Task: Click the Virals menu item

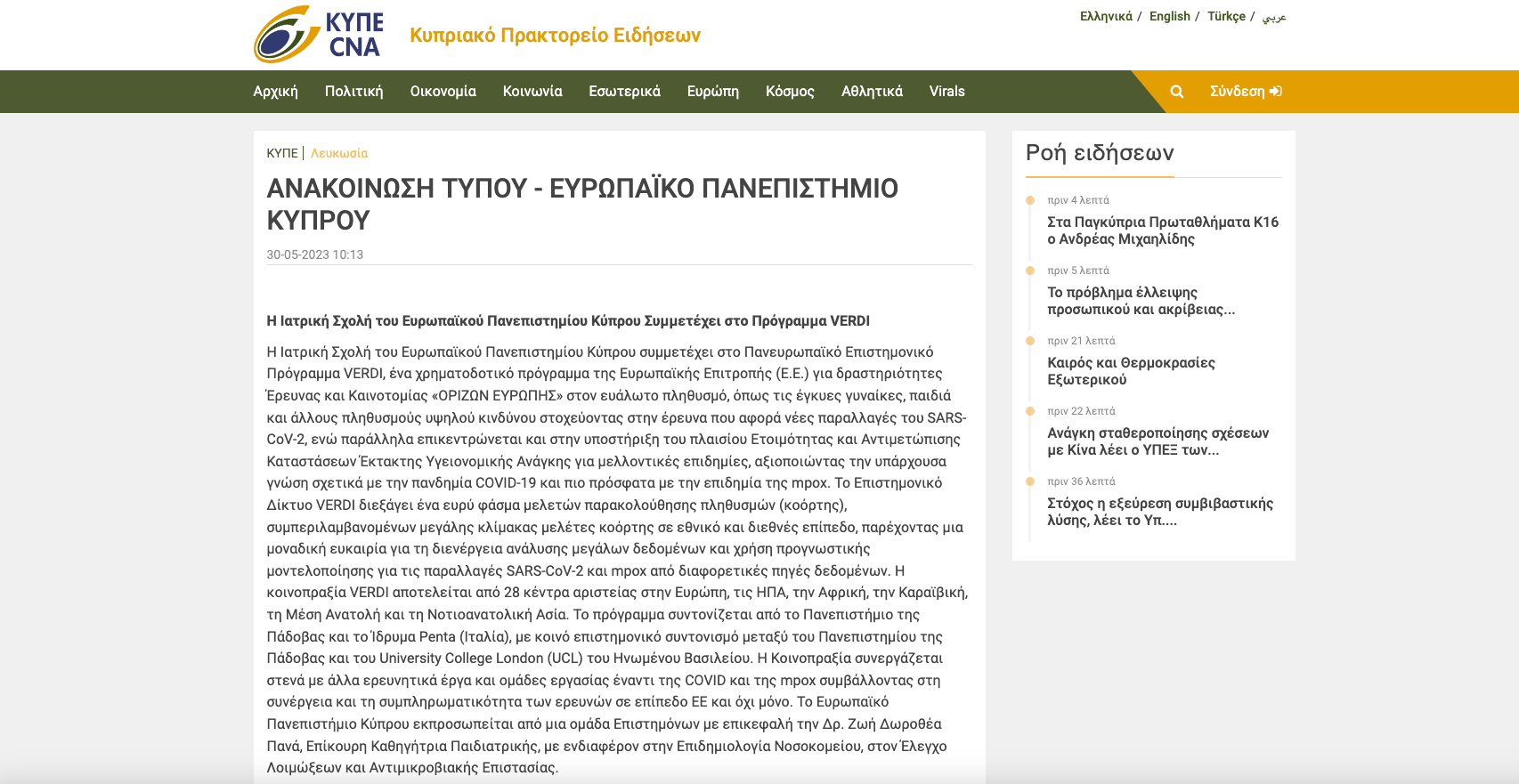Action: tap(946, 92)
